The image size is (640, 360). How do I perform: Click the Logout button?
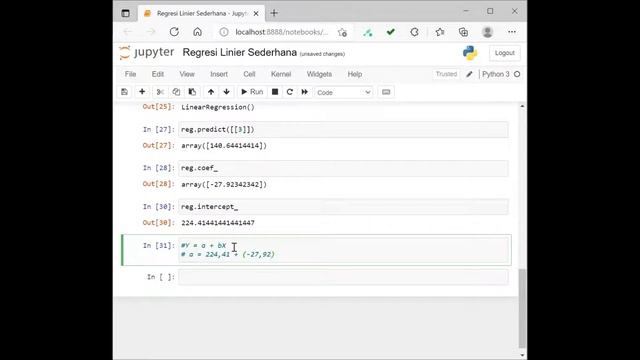tap(504, 53)
